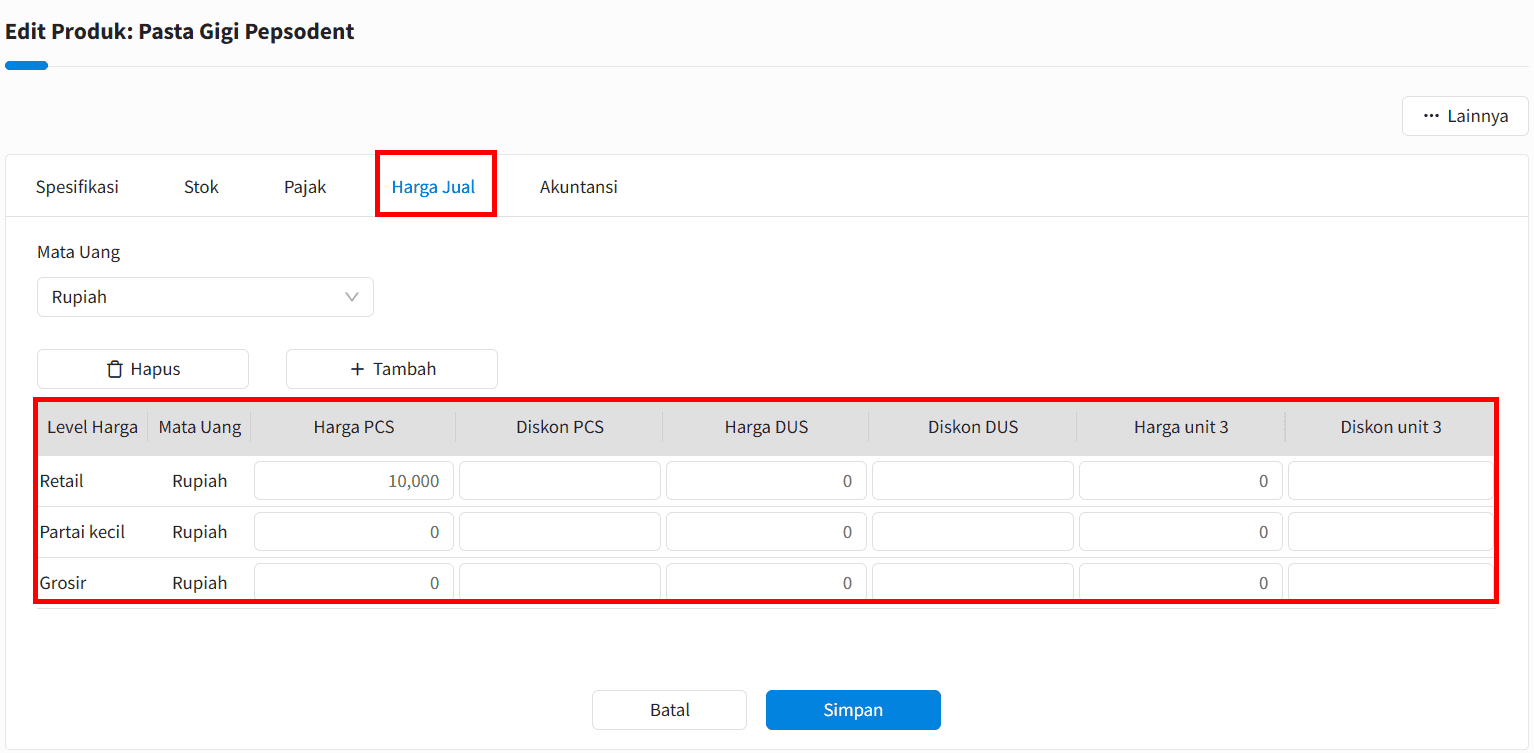The height and width of the screenshot is (753, 1534).
Task: Edit Retail Harga PCS field showing 10,000
Action: tap(354, 481)
